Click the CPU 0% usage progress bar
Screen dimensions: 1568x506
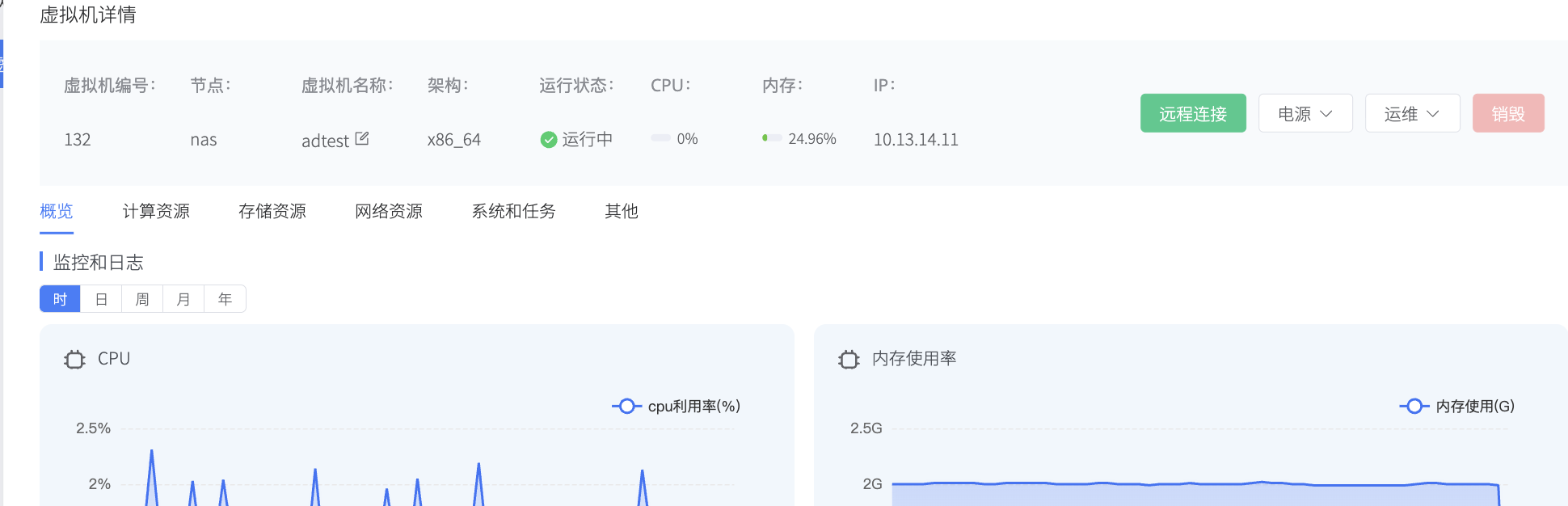[660, 138]
